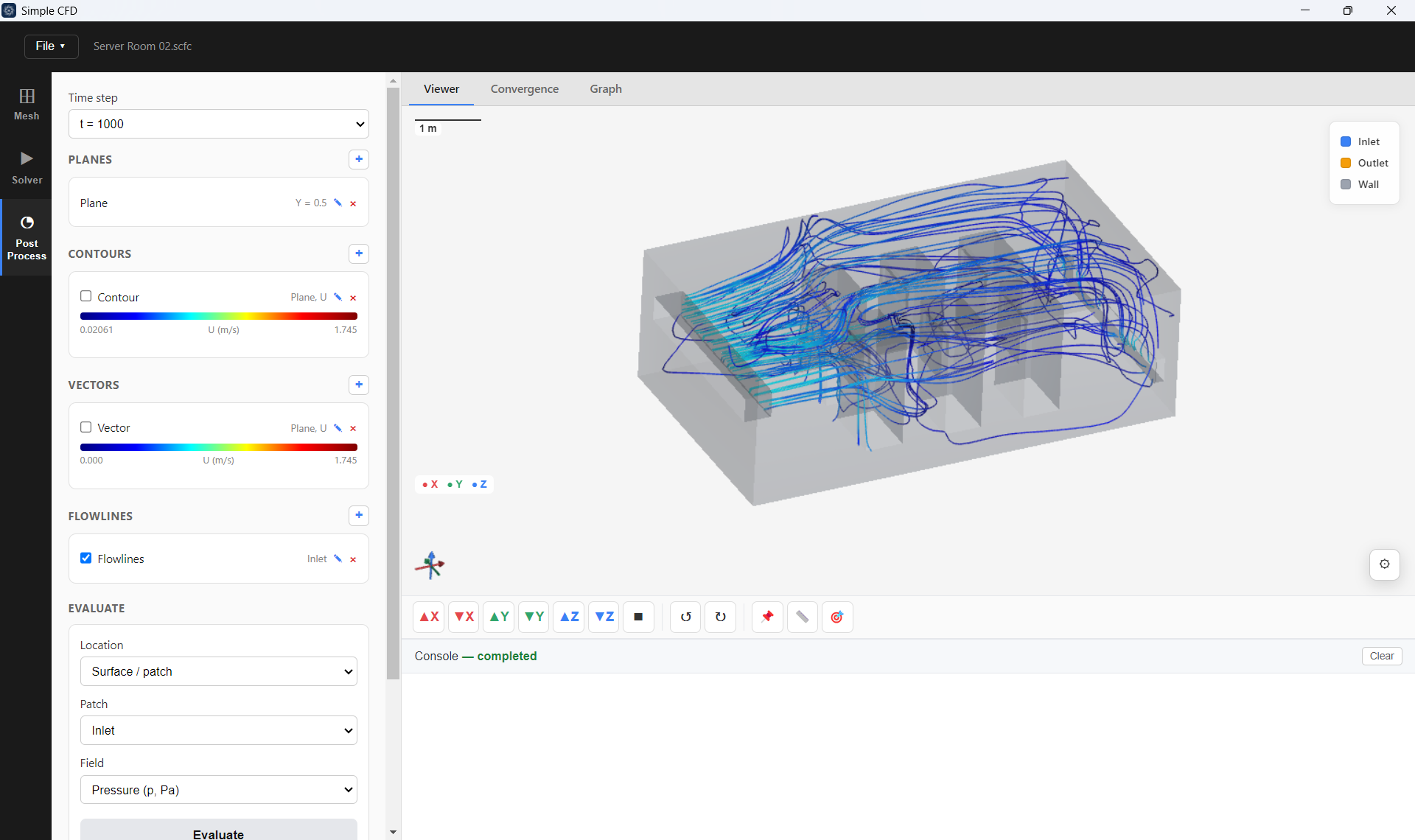Delete the Flowlines entry
The image size is (1415, 840).
353,559
